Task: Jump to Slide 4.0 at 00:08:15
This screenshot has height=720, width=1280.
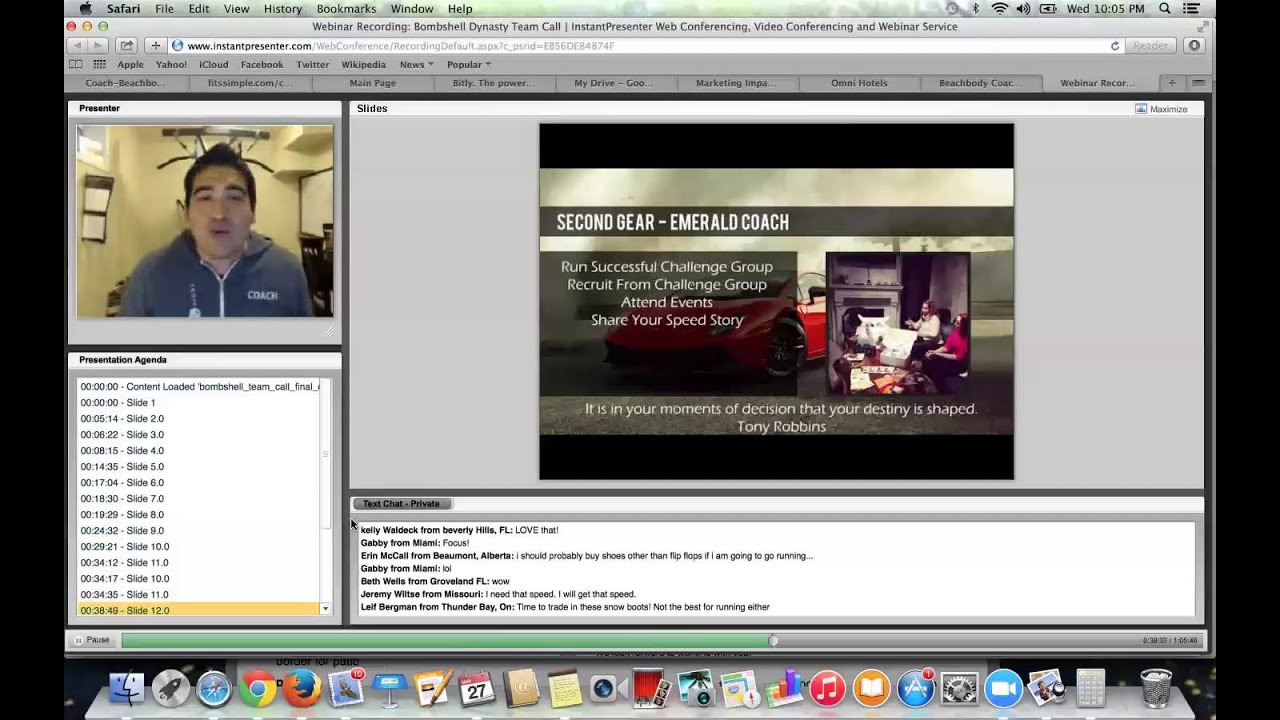Action: pyautogui.click(x=122, y=451)
